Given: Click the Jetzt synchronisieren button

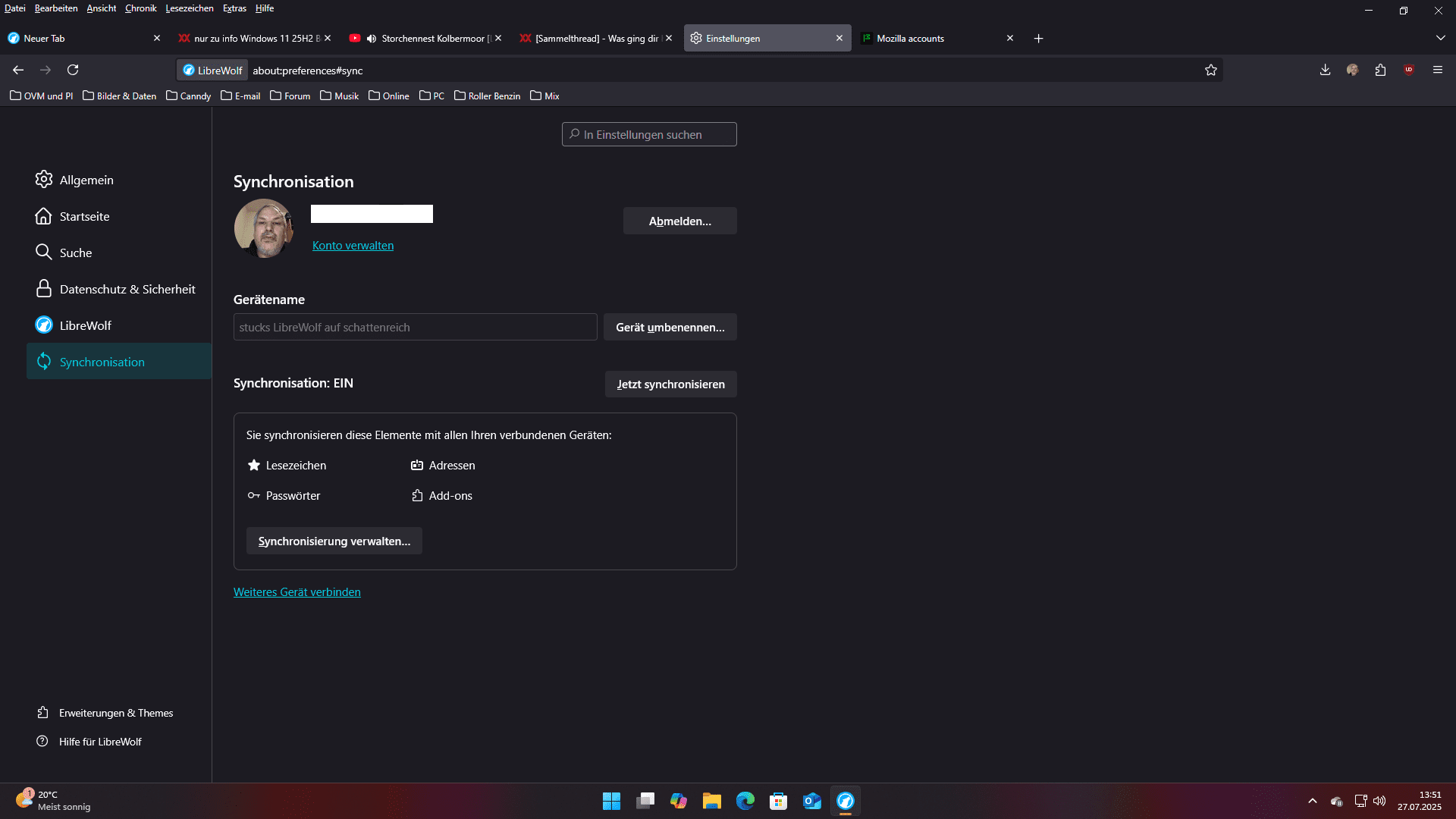Looking at the screenshot, I should (670, 384).
